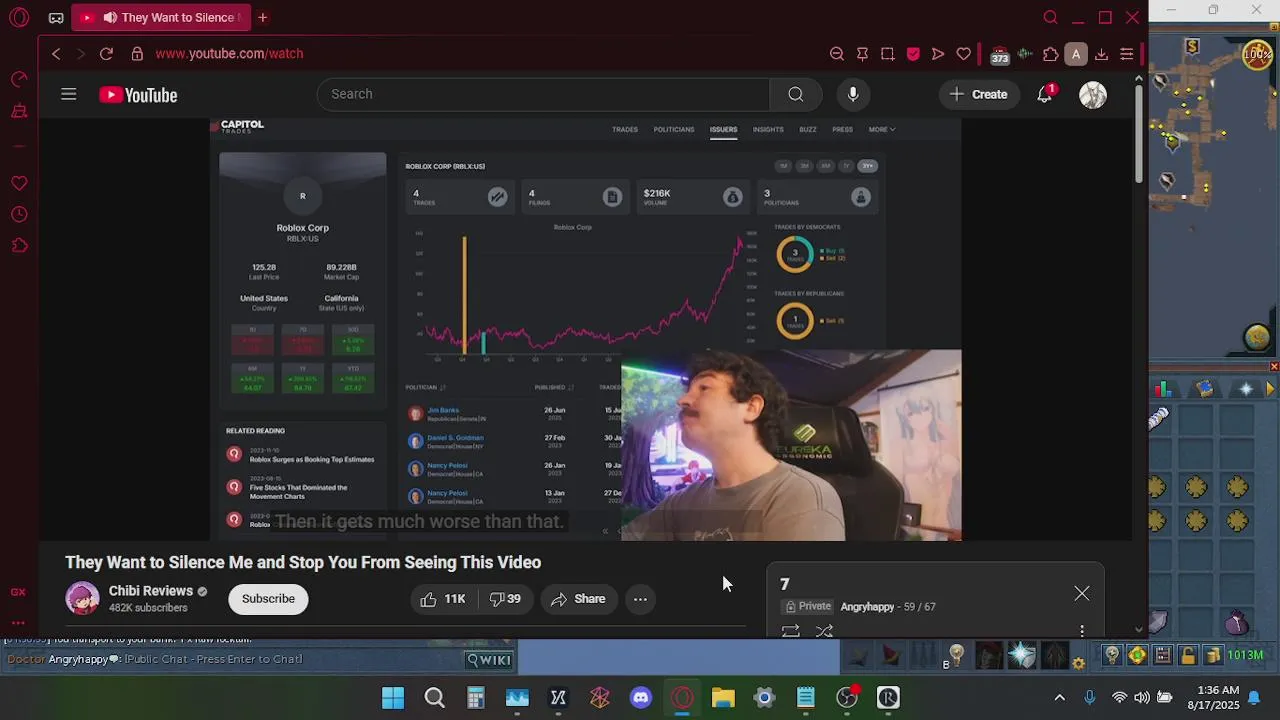1280x720 pixels.
Task: Open more actions three-dot menu
Action: click(640, 599)
